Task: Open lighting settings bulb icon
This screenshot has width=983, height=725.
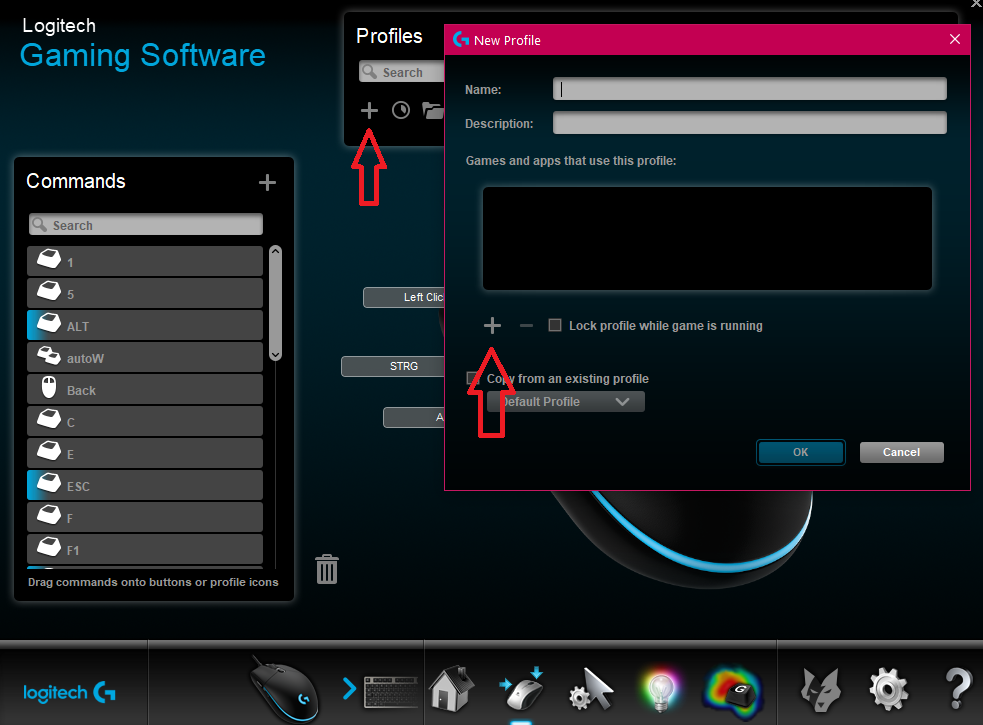Action: pyautogui.click(x=660, y=690)
